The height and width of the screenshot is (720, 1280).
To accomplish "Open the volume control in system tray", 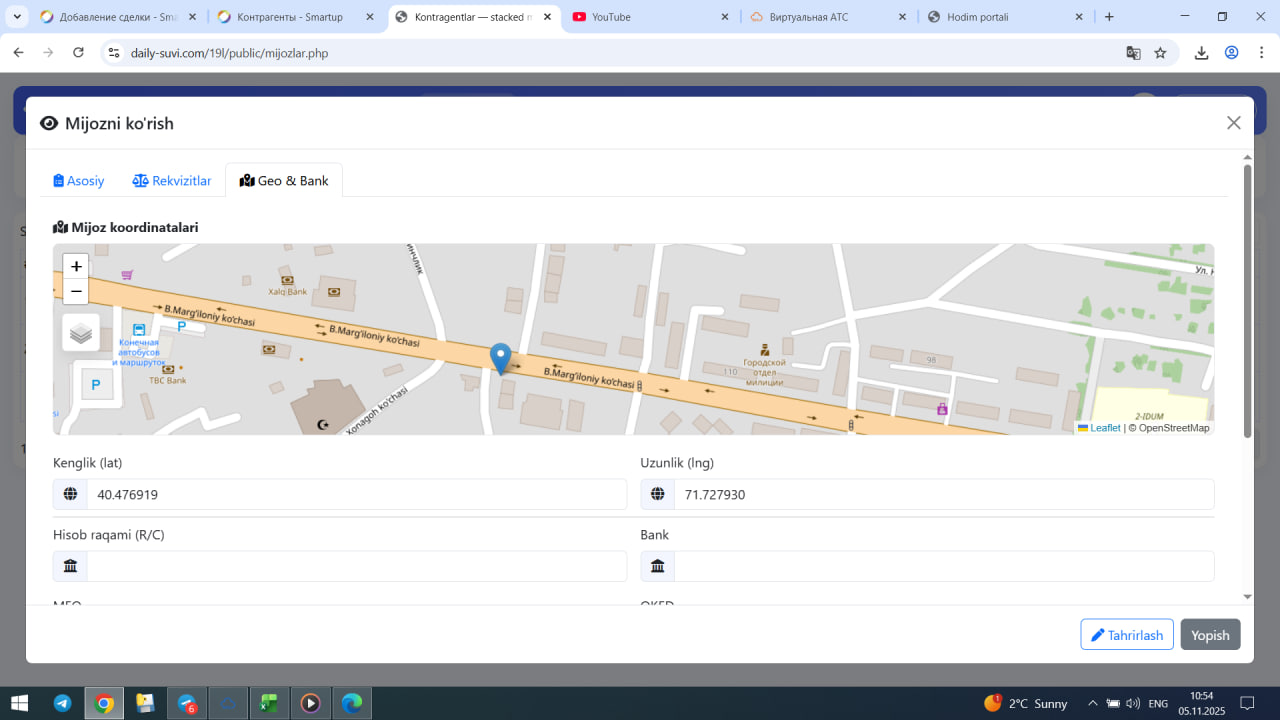I will (x=1132, y=703).
